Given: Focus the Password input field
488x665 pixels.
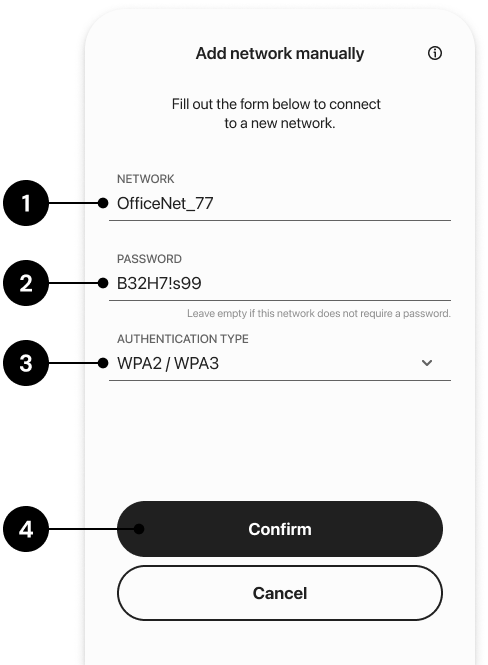Looking at the screenshot, I should pyautogui.click(x=280, y=283).
